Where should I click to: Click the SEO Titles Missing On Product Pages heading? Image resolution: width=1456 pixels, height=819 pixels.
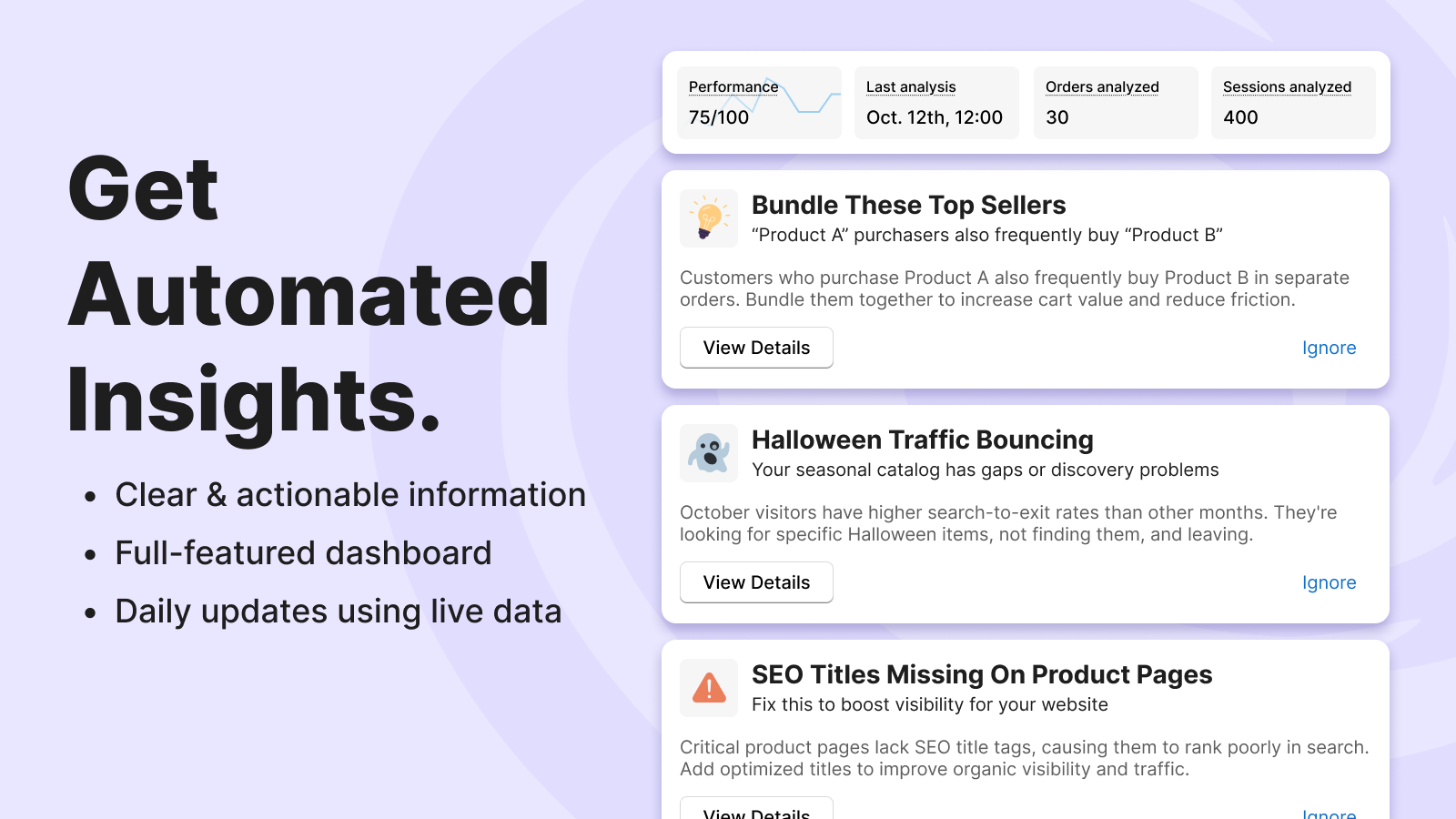981,674
